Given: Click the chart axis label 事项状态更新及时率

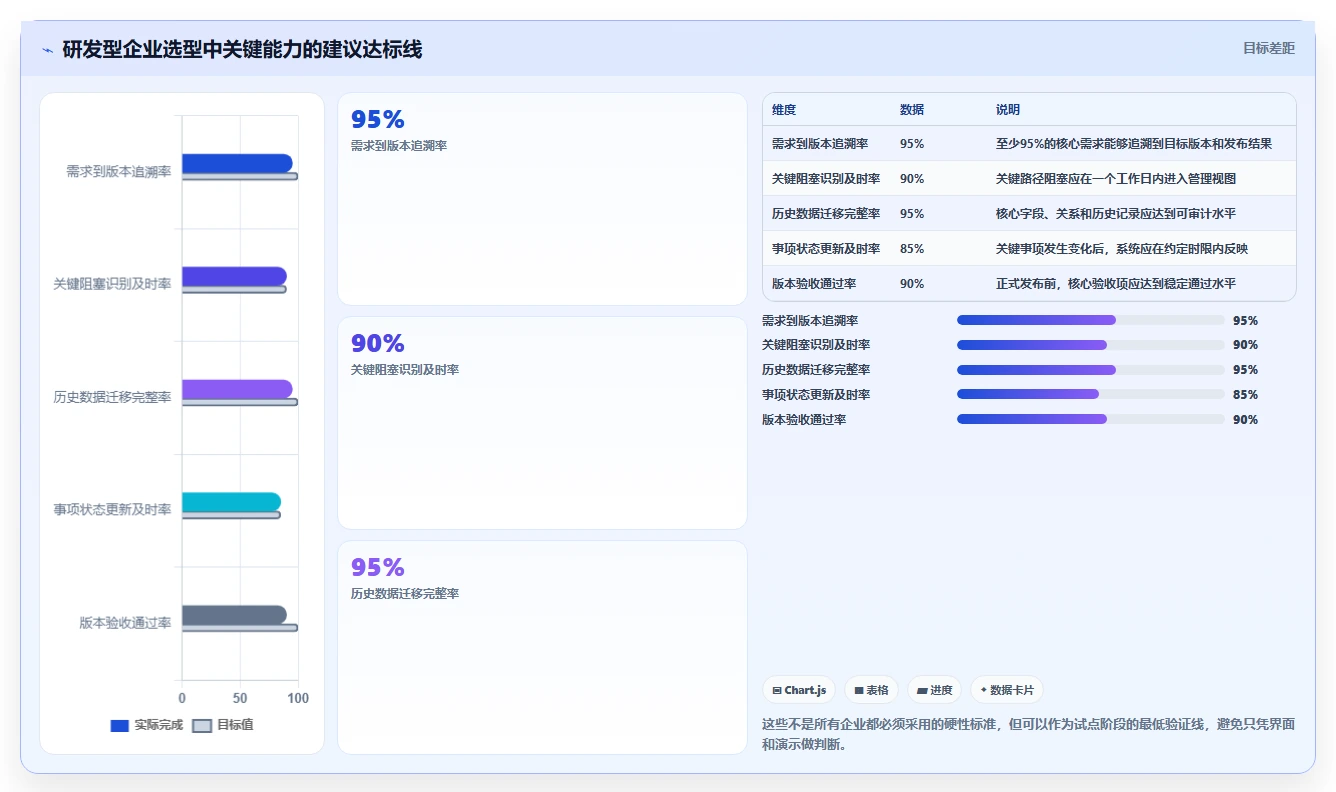Looking at the screenshot, I should point(112,510).
